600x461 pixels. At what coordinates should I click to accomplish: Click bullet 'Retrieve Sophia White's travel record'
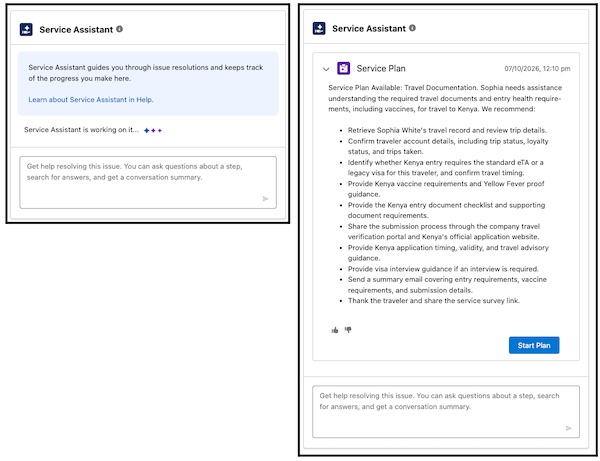click(447, 130)
